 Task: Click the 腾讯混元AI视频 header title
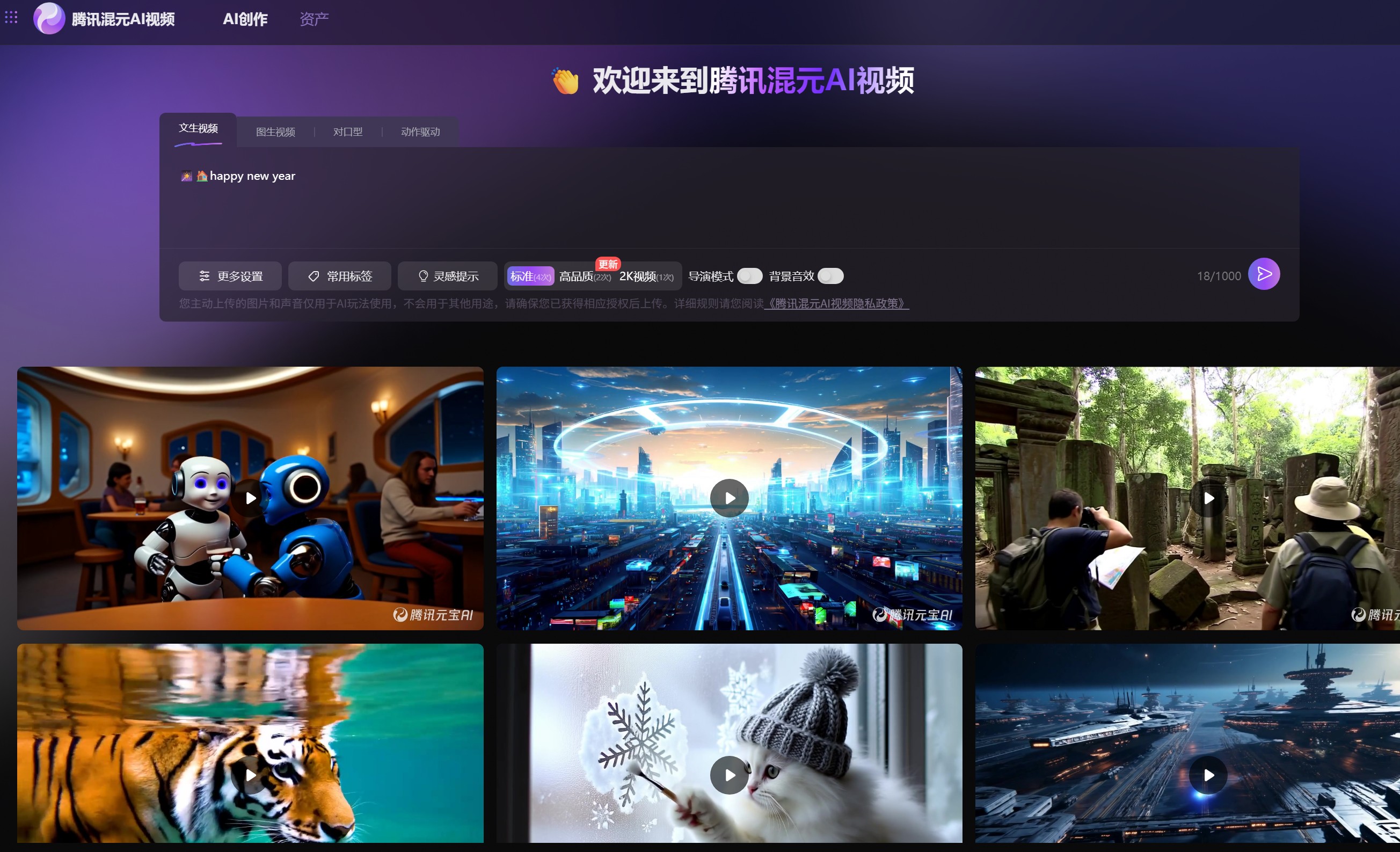123,19
